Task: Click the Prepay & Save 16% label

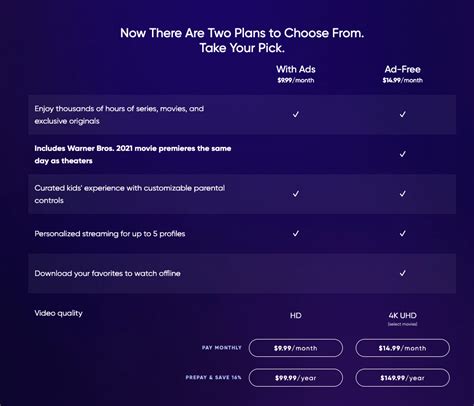Action: [214, 377]
